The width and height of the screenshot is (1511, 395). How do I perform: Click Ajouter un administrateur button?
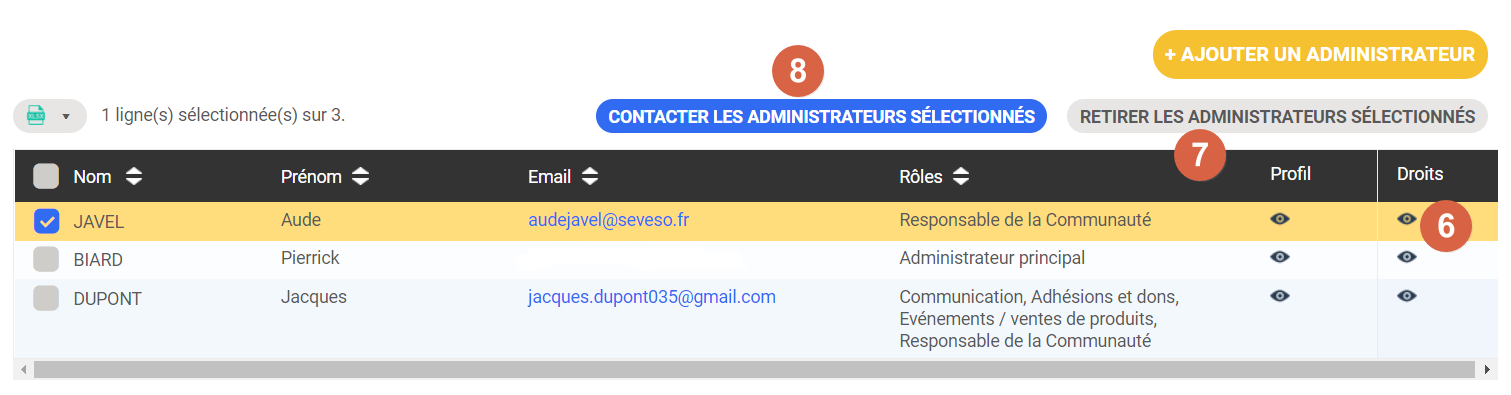pos(1320,54)
